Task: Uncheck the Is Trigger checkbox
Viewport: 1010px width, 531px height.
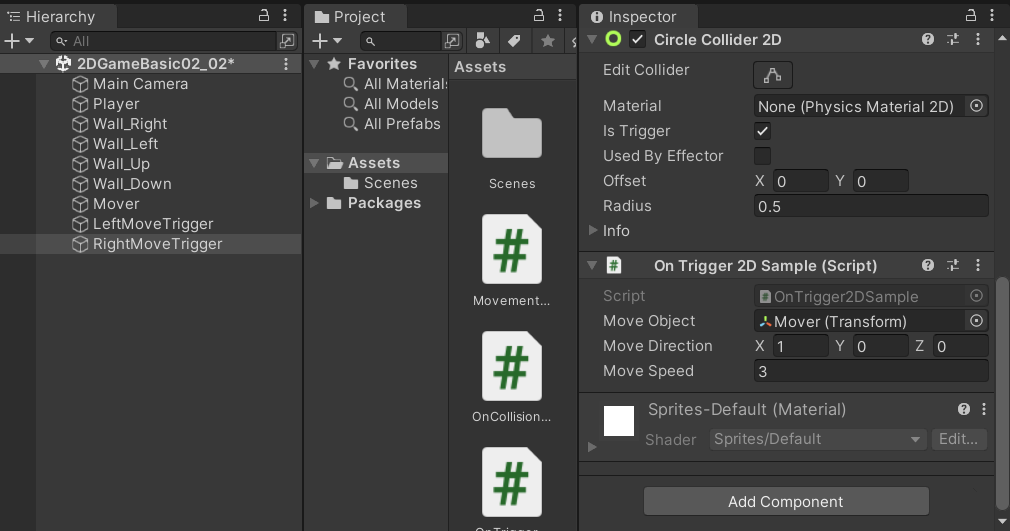Action: coord(762,131)
